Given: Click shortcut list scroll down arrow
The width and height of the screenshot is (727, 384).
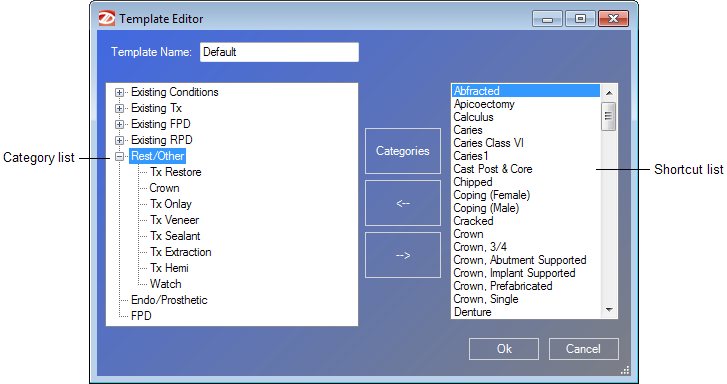Looking at the screenshot, I should pyautogui.click(x=609, y=310).
